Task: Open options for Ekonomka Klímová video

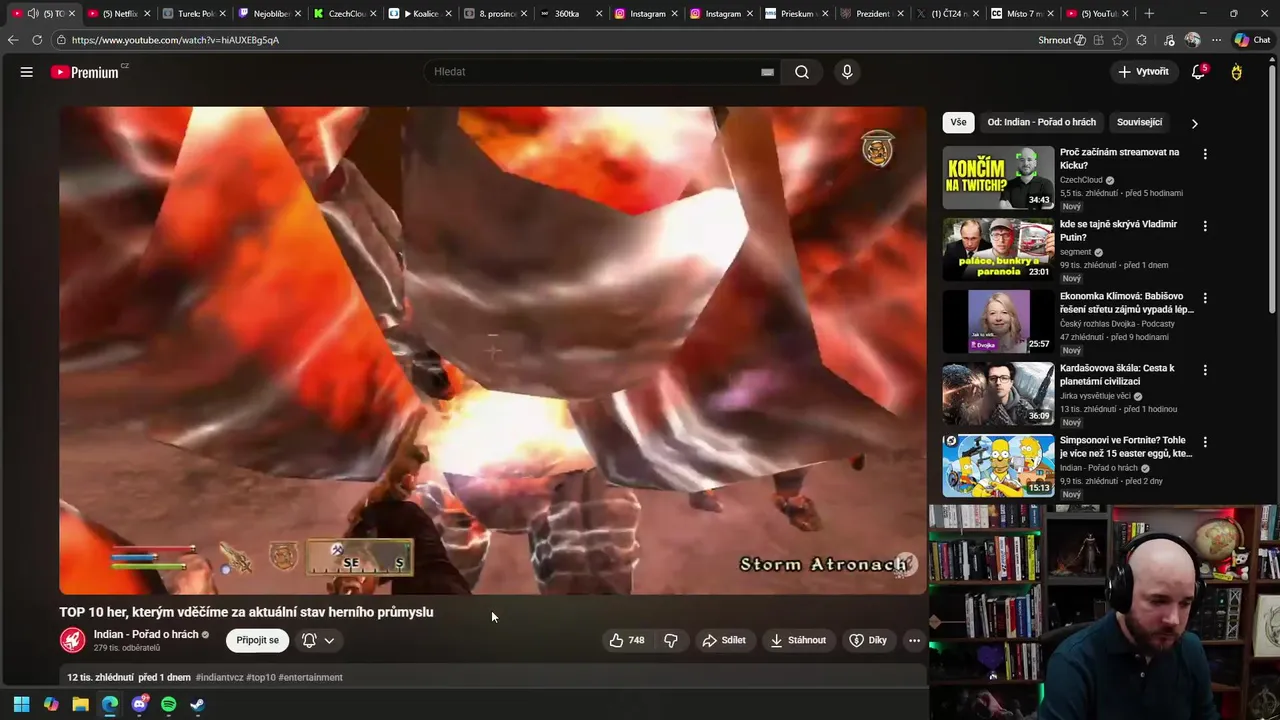Action: (x=1205, y=298)
